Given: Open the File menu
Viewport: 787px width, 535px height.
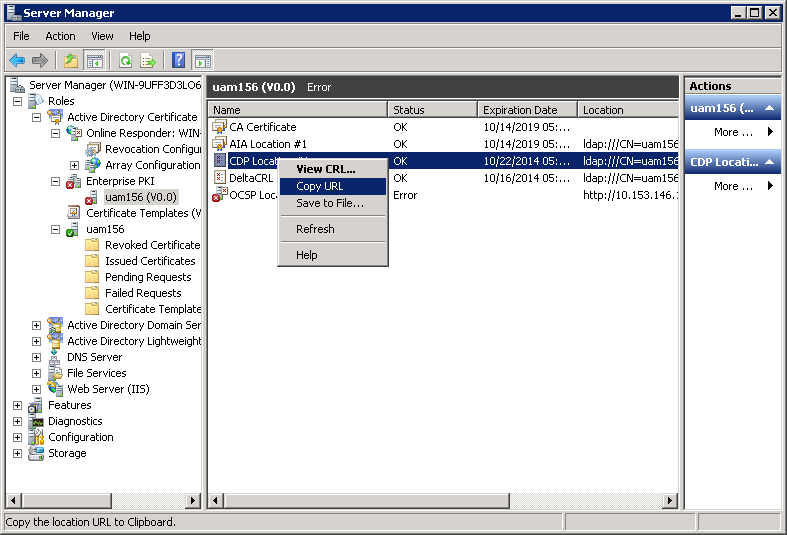Looking at the screenshot, I should click(x=21, y=36).
